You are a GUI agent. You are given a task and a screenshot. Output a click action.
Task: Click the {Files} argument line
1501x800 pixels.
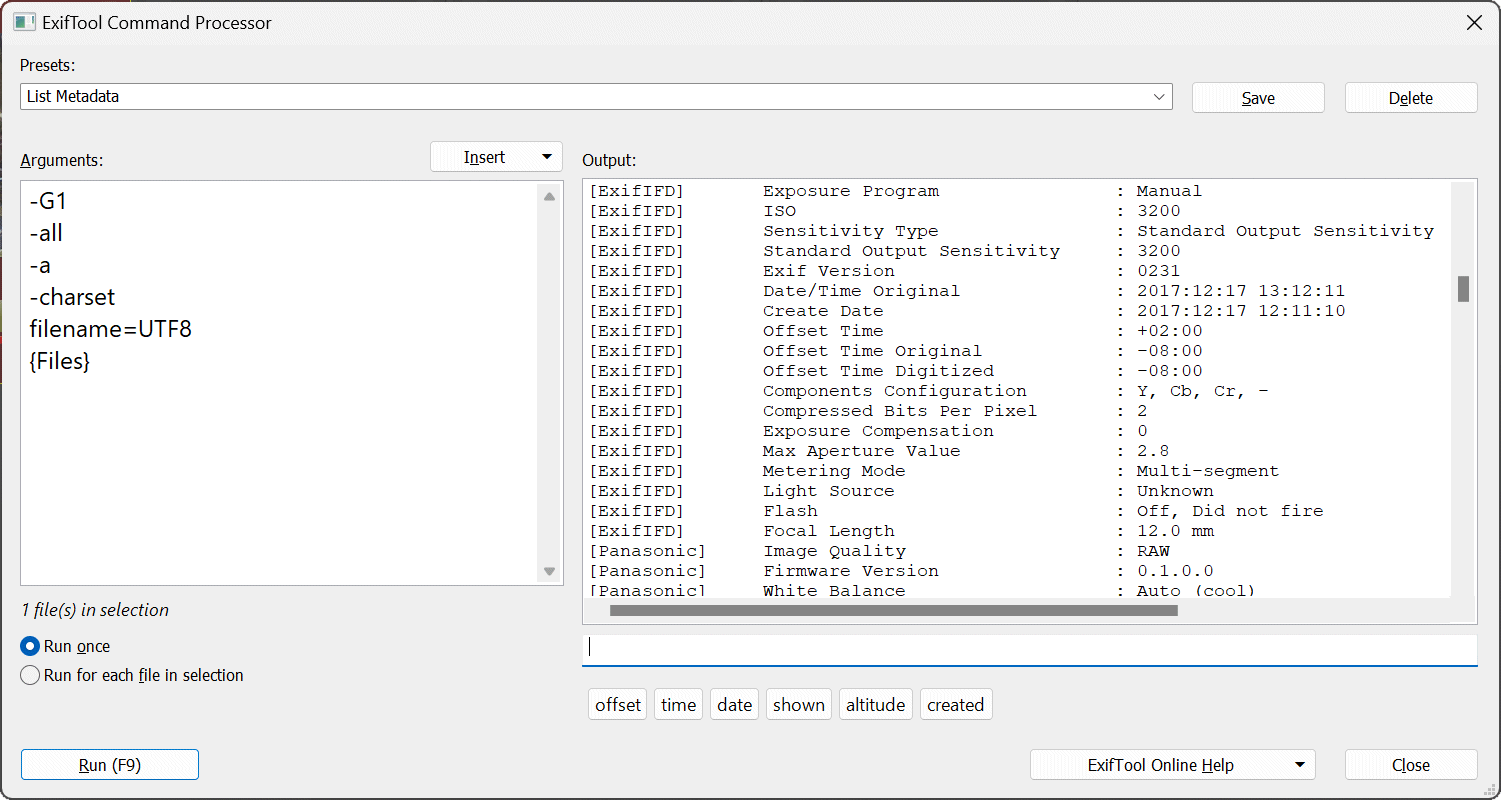click(60, 361)
